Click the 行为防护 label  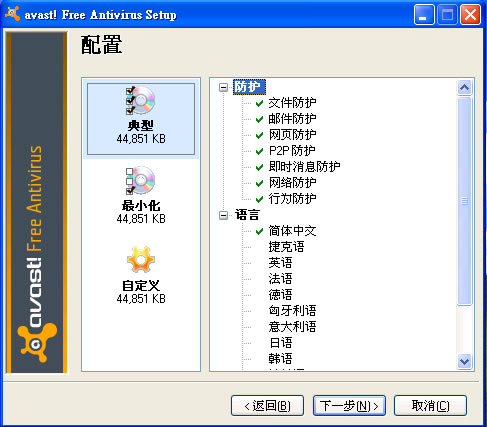tap(292, 199)
